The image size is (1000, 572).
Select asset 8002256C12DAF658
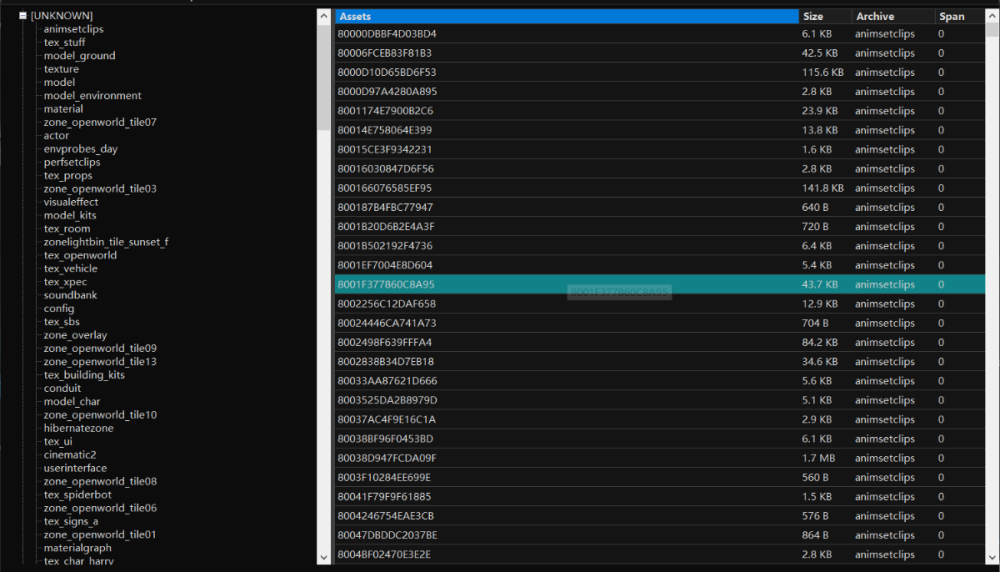(x=660, y=304)
